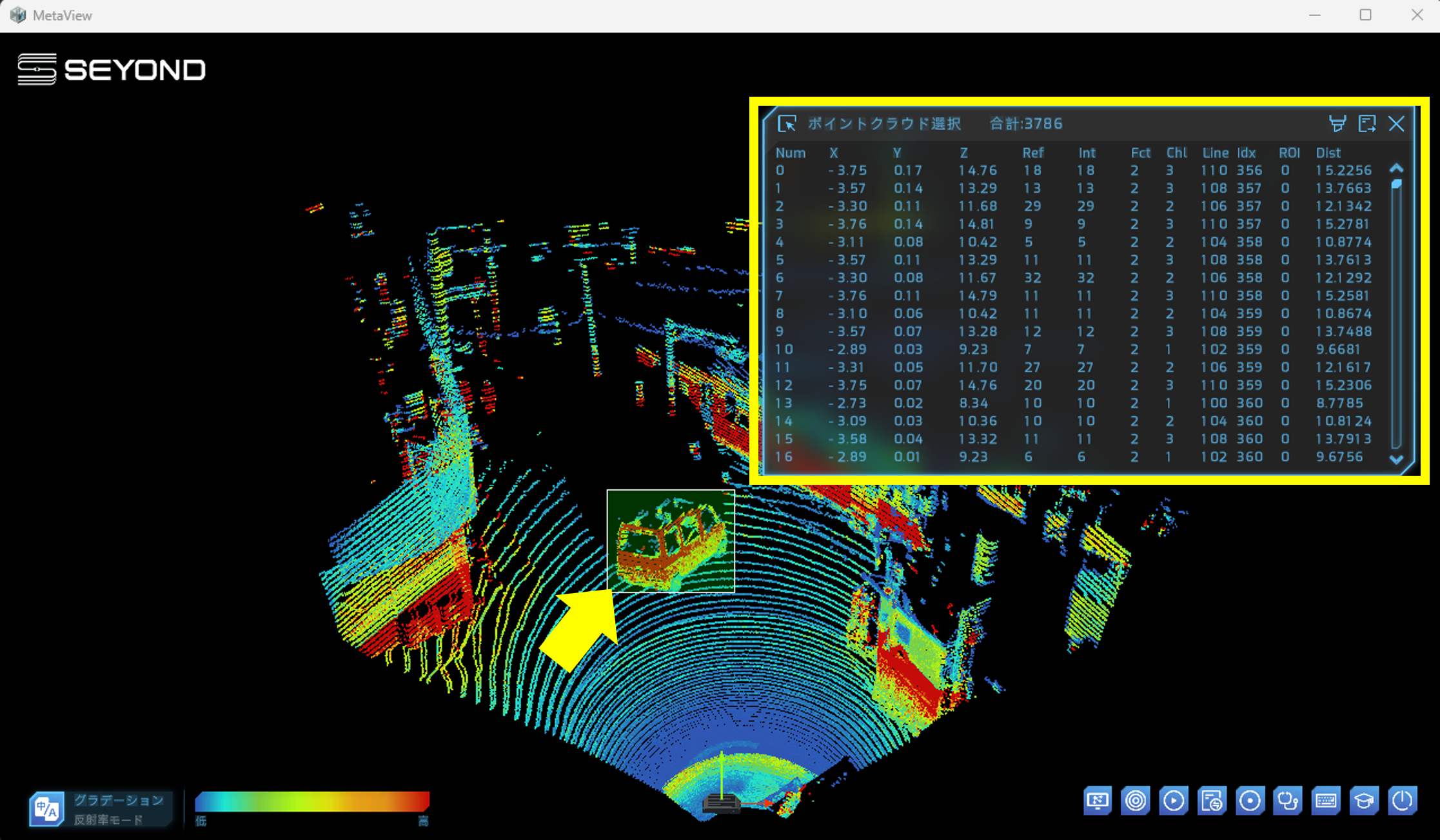Open tutorial with graduation cap icon
The image size is (1440, 840).
click(x=1364, y=801)
